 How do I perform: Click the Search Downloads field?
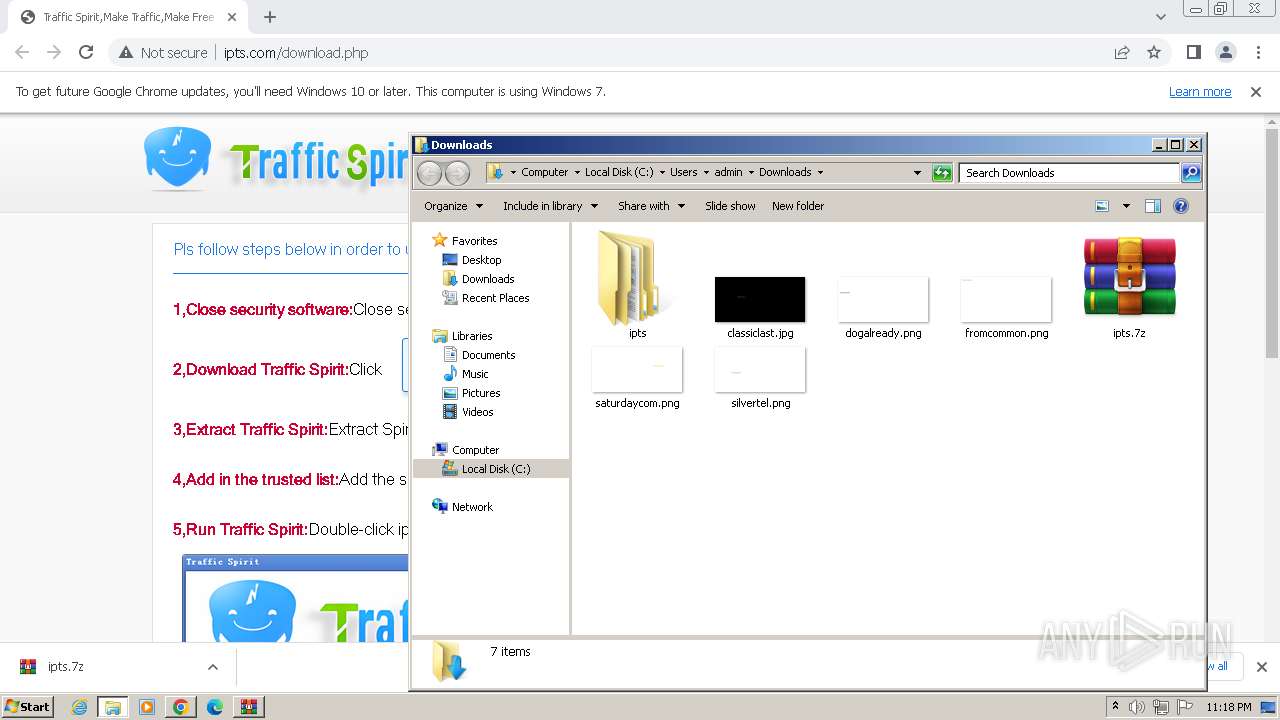[1069, 173]
